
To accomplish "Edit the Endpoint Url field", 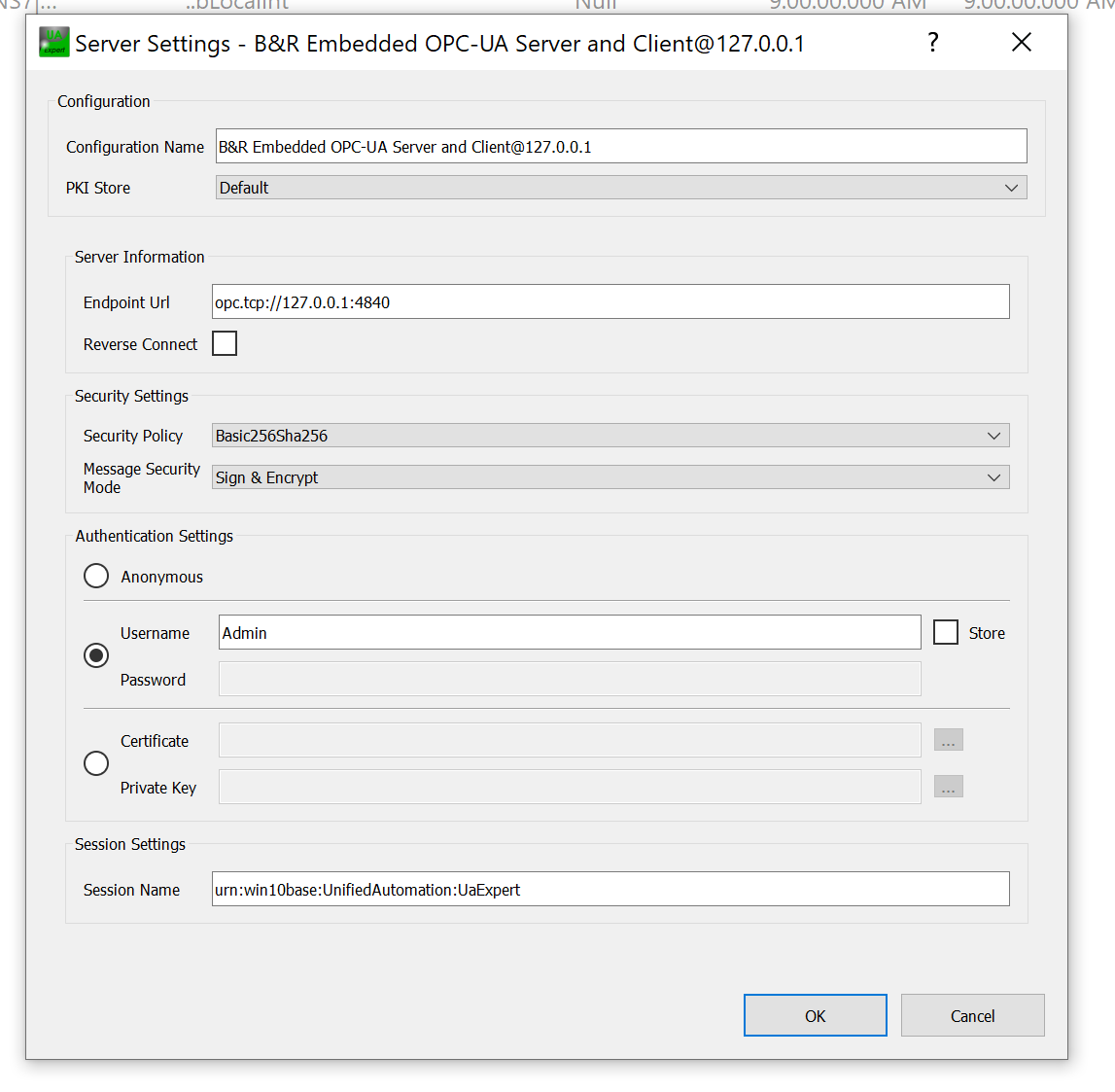I will click(x=610, y=301).
